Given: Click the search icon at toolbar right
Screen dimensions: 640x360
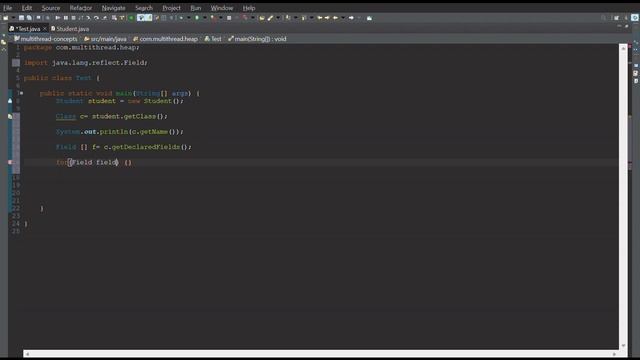Looking at the screenshot, I should pyautogui.click(x=604, y=18).
